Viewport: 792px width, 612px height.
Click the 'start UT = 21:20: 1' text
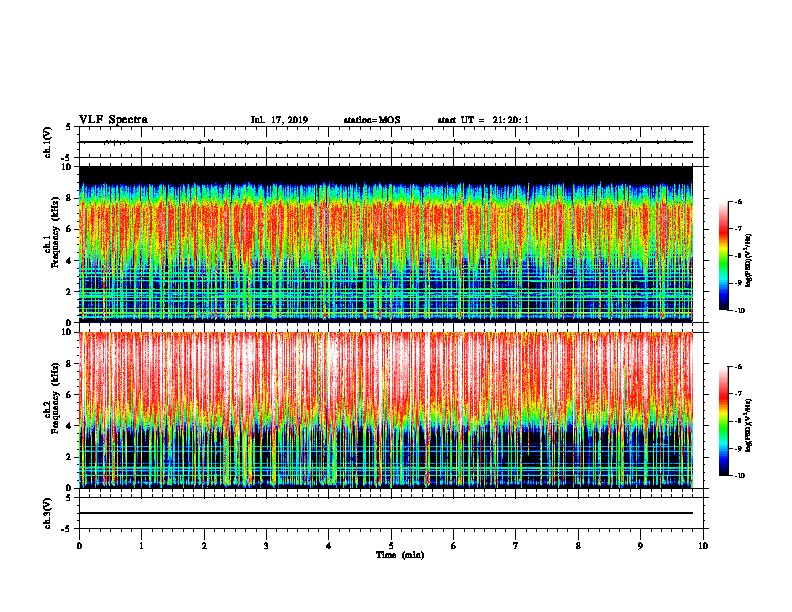(483, 120)
